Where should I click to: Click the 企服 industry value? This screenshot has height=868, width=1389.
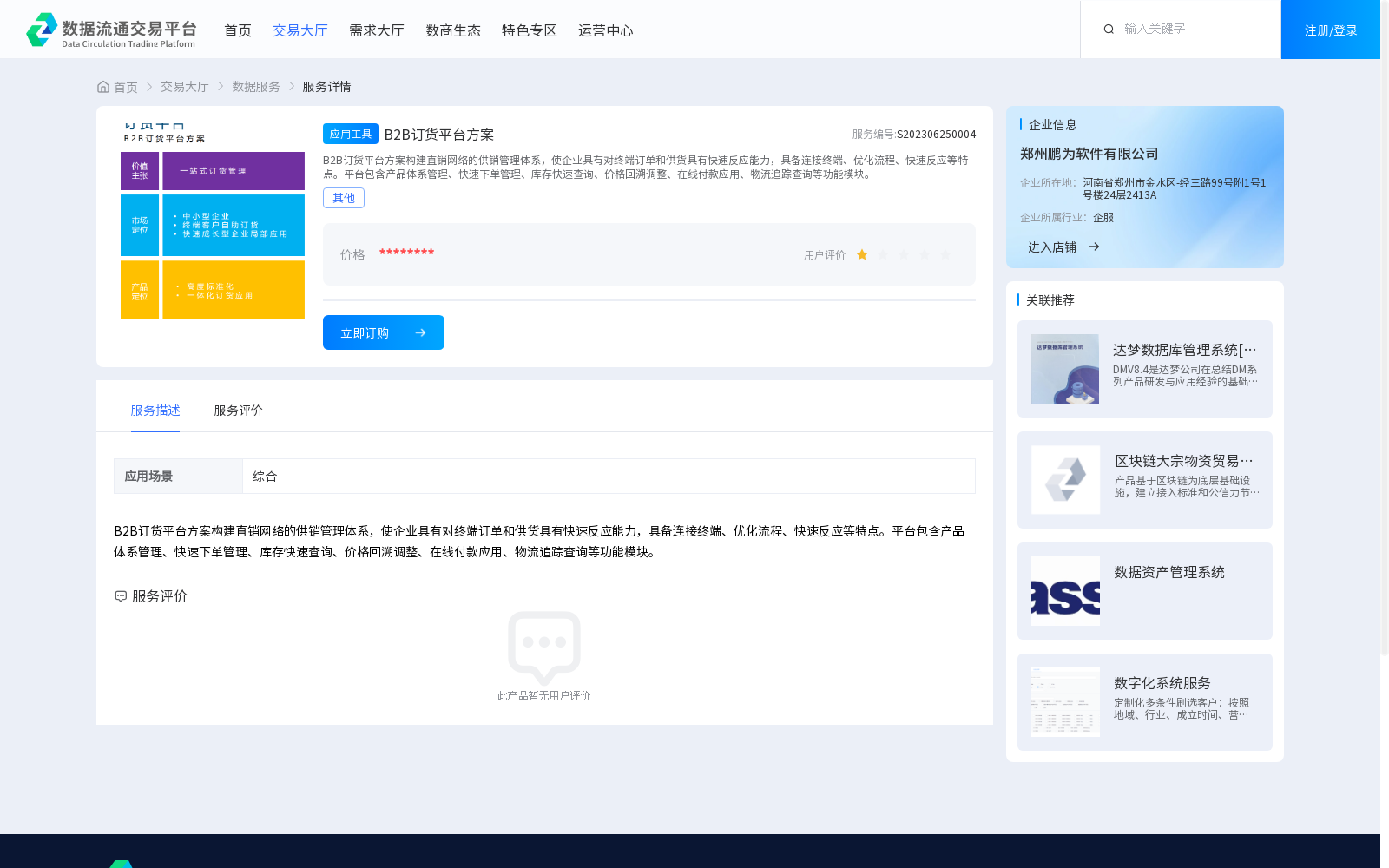(x=1103, y=218)
